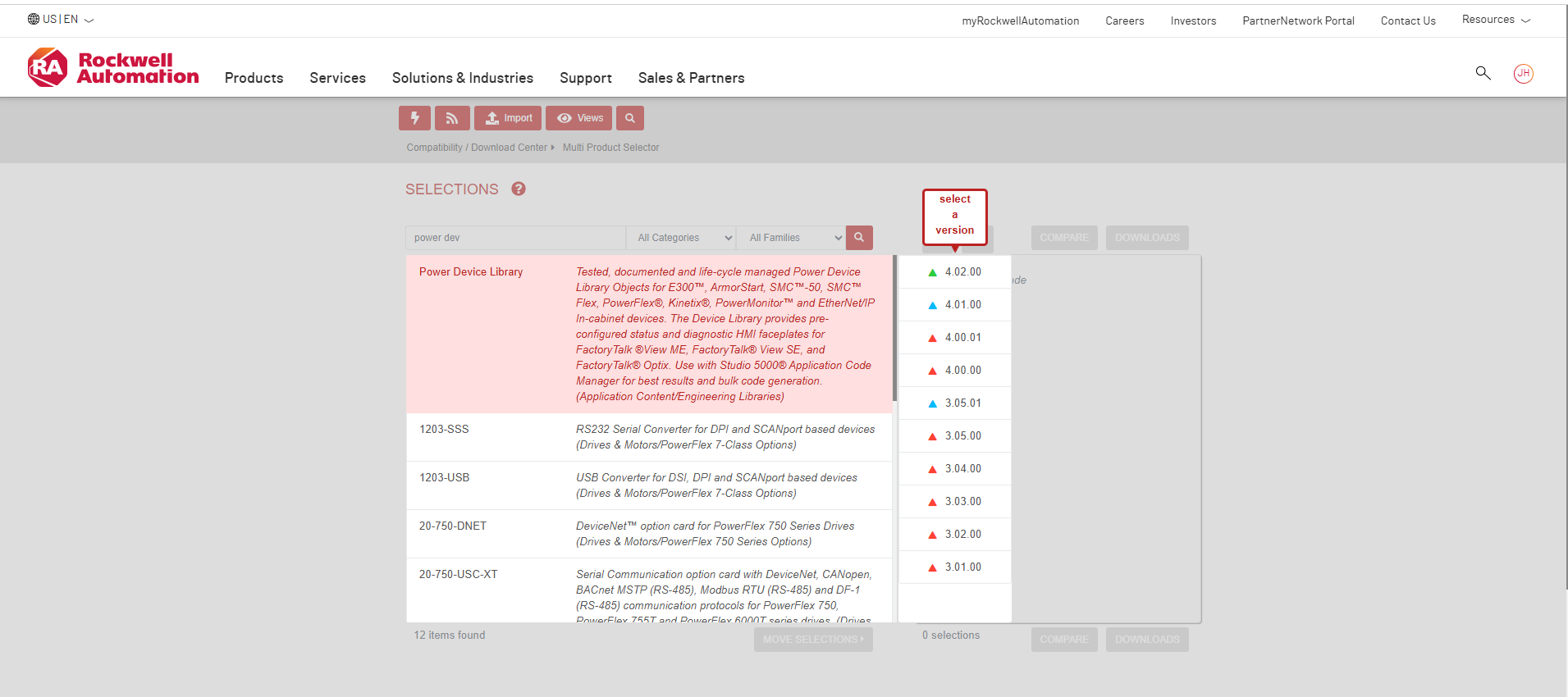This screenshot has width=1568, height=697.
Task: Click inside the product search field
Action: [x=515, y=238]
